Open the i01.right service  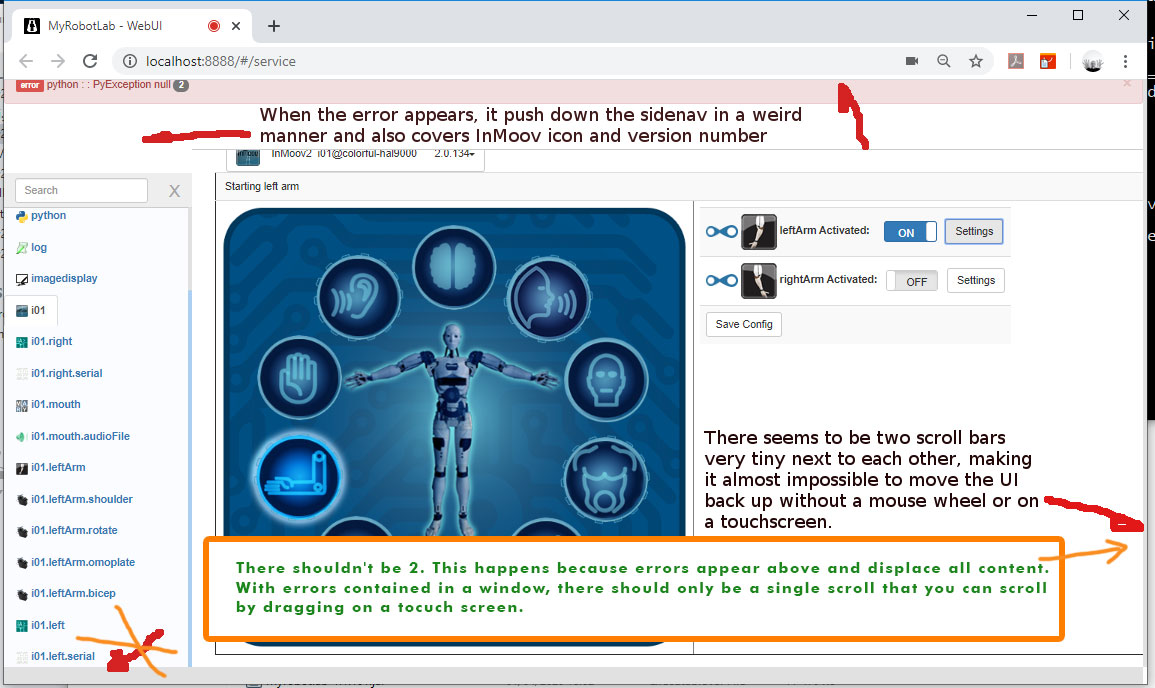[52, 342]
